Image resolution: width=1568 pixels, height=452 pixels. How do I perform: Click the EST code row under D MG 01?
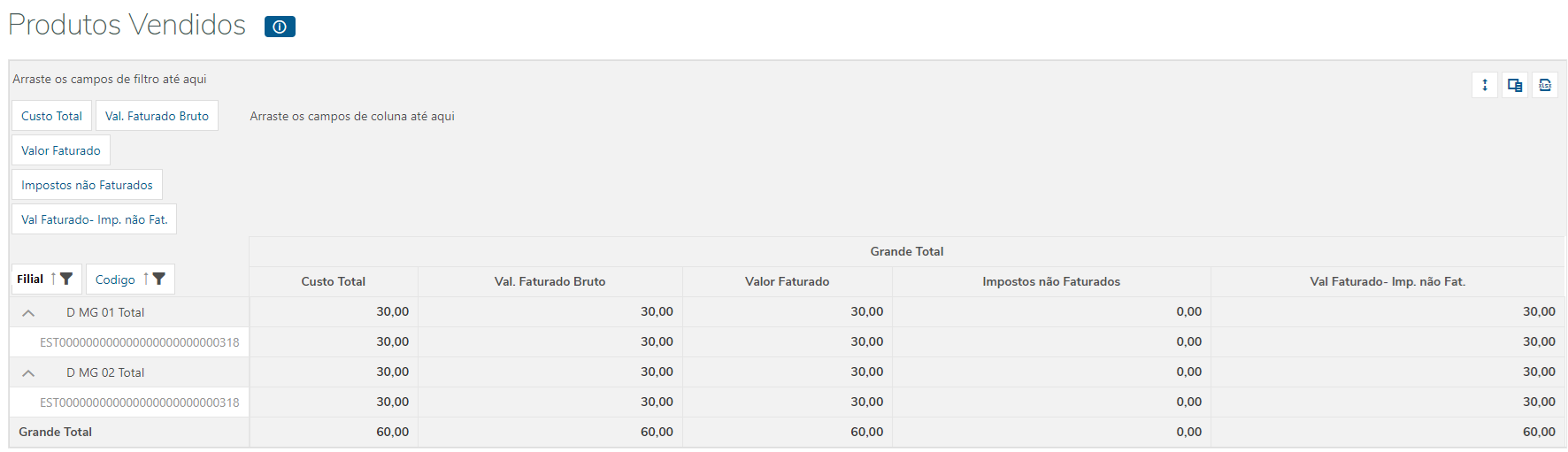(x=139, y=342)
